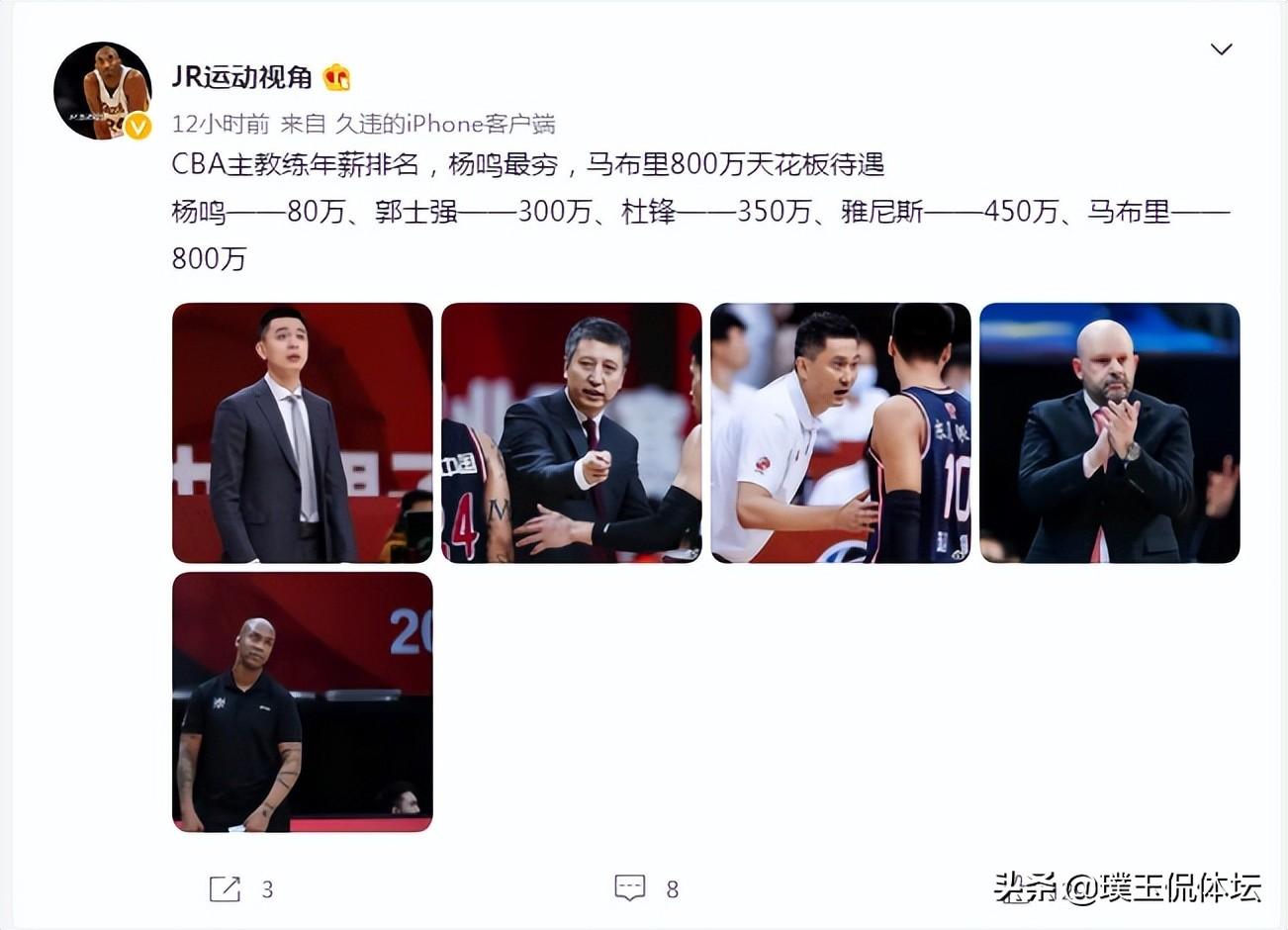This screenshot has height=930, width=1288.
Task: Click the yellow verified badge on avatar
Action: click(x=138, y=126)
